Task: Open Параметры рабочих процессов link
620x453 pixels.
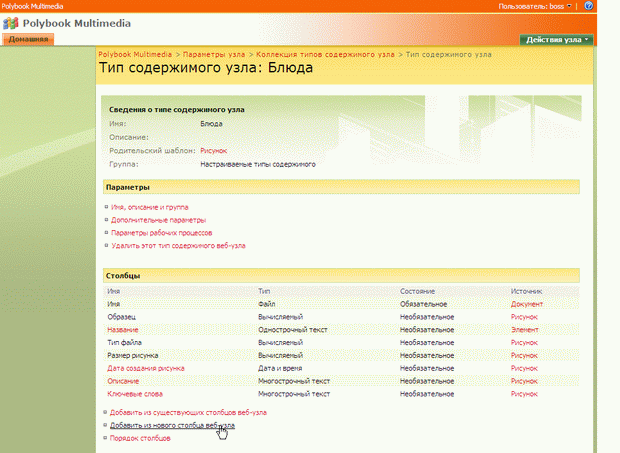Action: point(161,232)
